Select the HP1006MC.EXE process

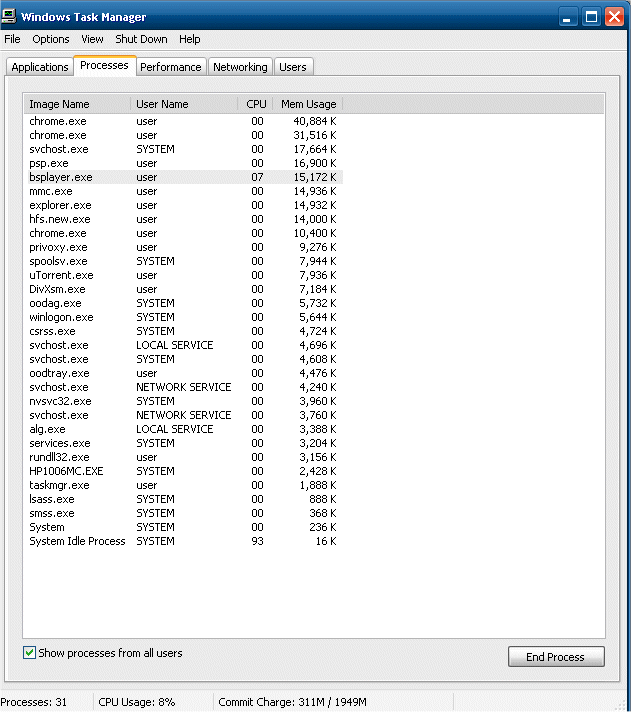pyautogui.click(x=183, y=471)
